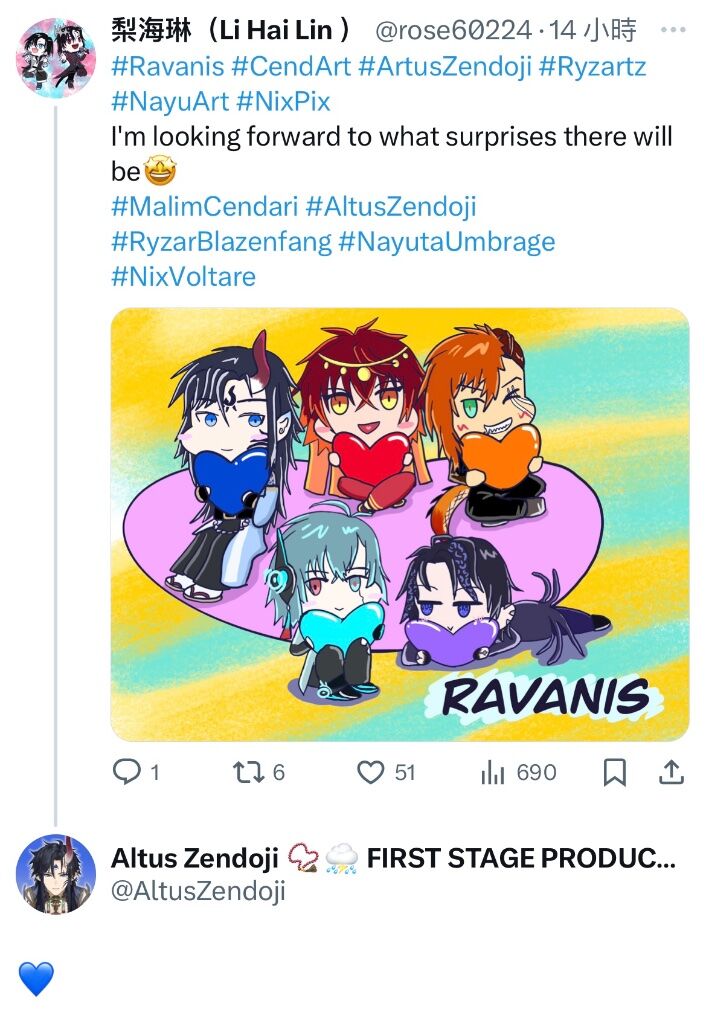
Task: Select the #NixVoltare hashtag
Action: pyautogui.click(x=184, y=277)
